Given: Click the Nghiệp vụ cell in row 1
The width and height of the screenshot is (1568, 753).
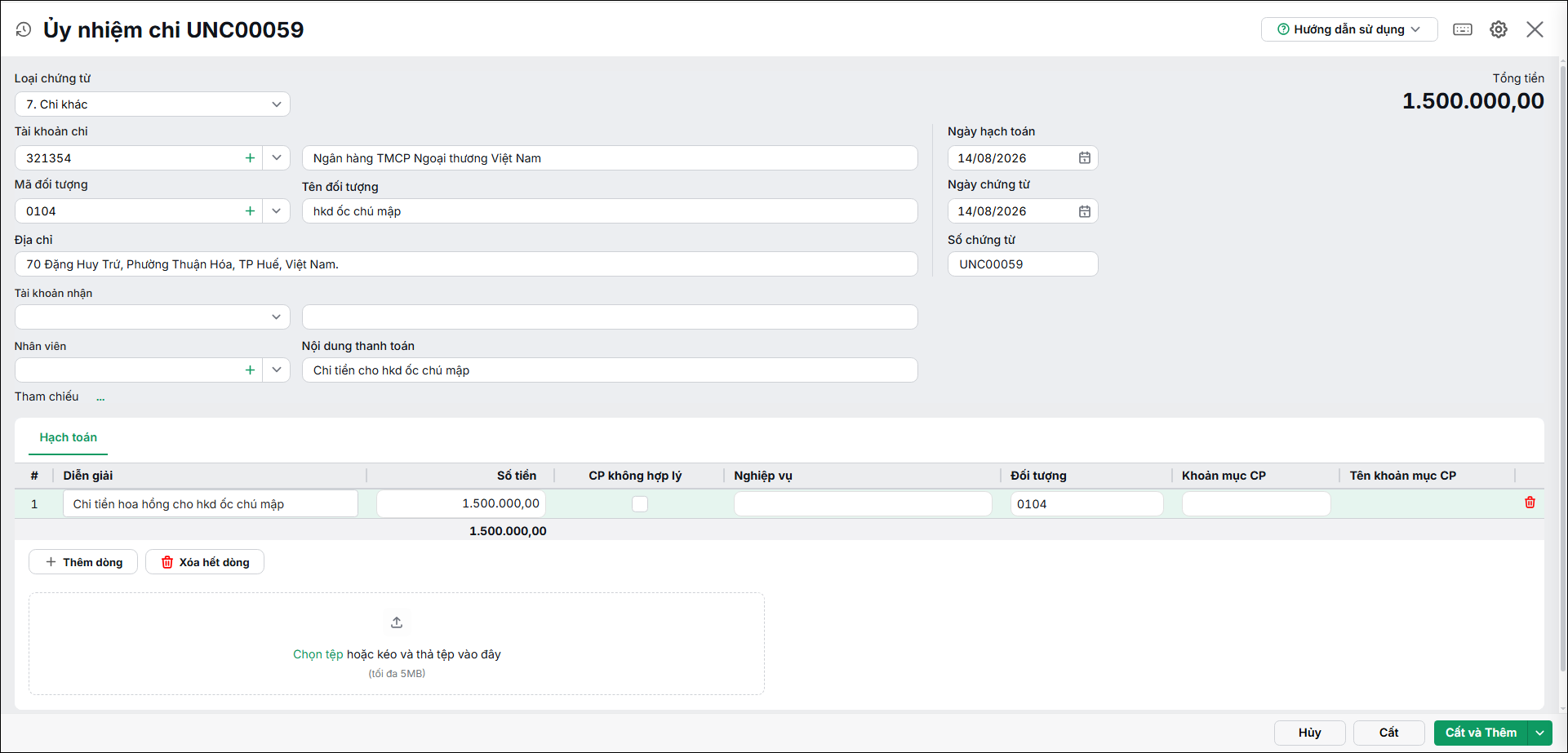Looking at the screenshot, I should click(x=863, y=504).
